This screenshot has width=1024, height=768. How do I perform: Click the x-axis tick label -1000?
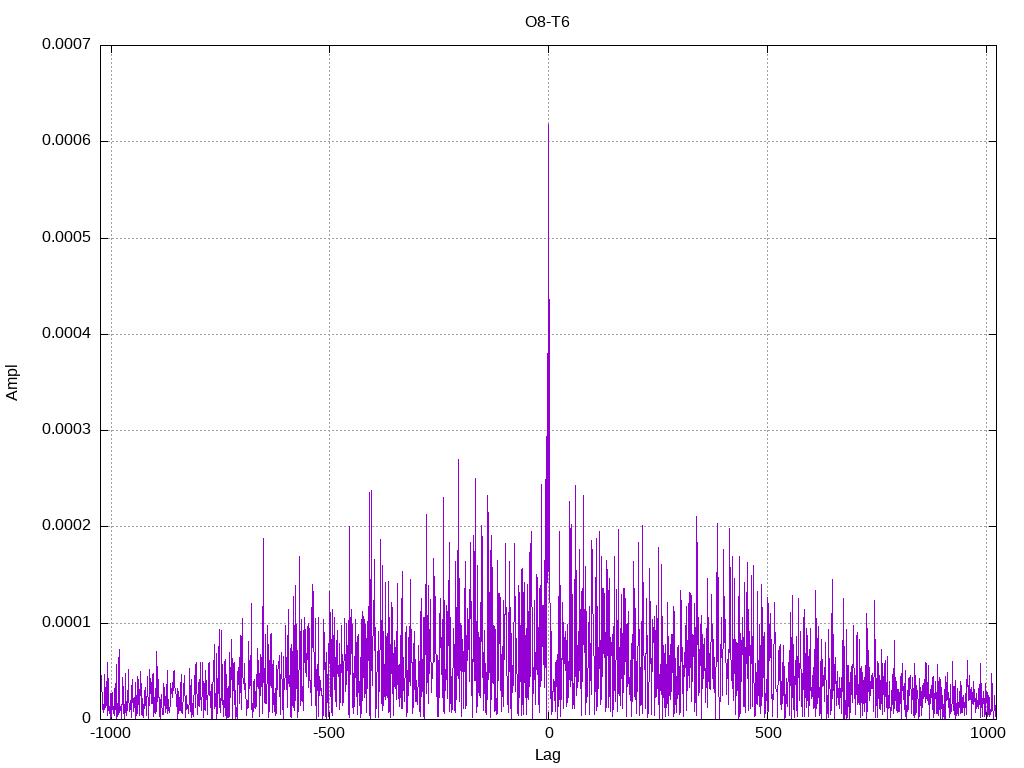coord(110,733)
